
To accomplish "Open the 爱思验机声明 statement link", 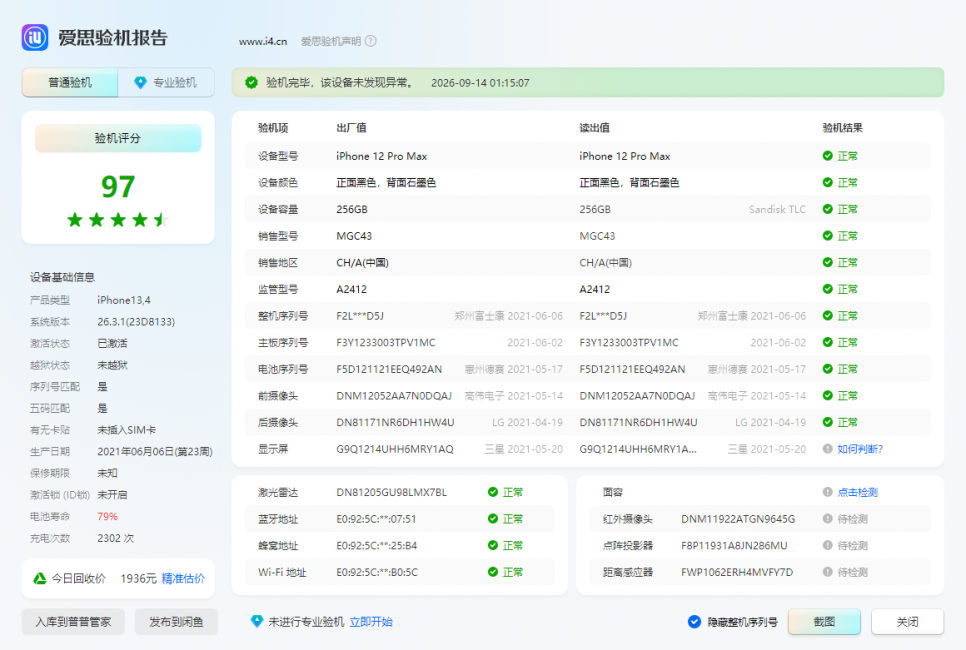I will (331, 41).
